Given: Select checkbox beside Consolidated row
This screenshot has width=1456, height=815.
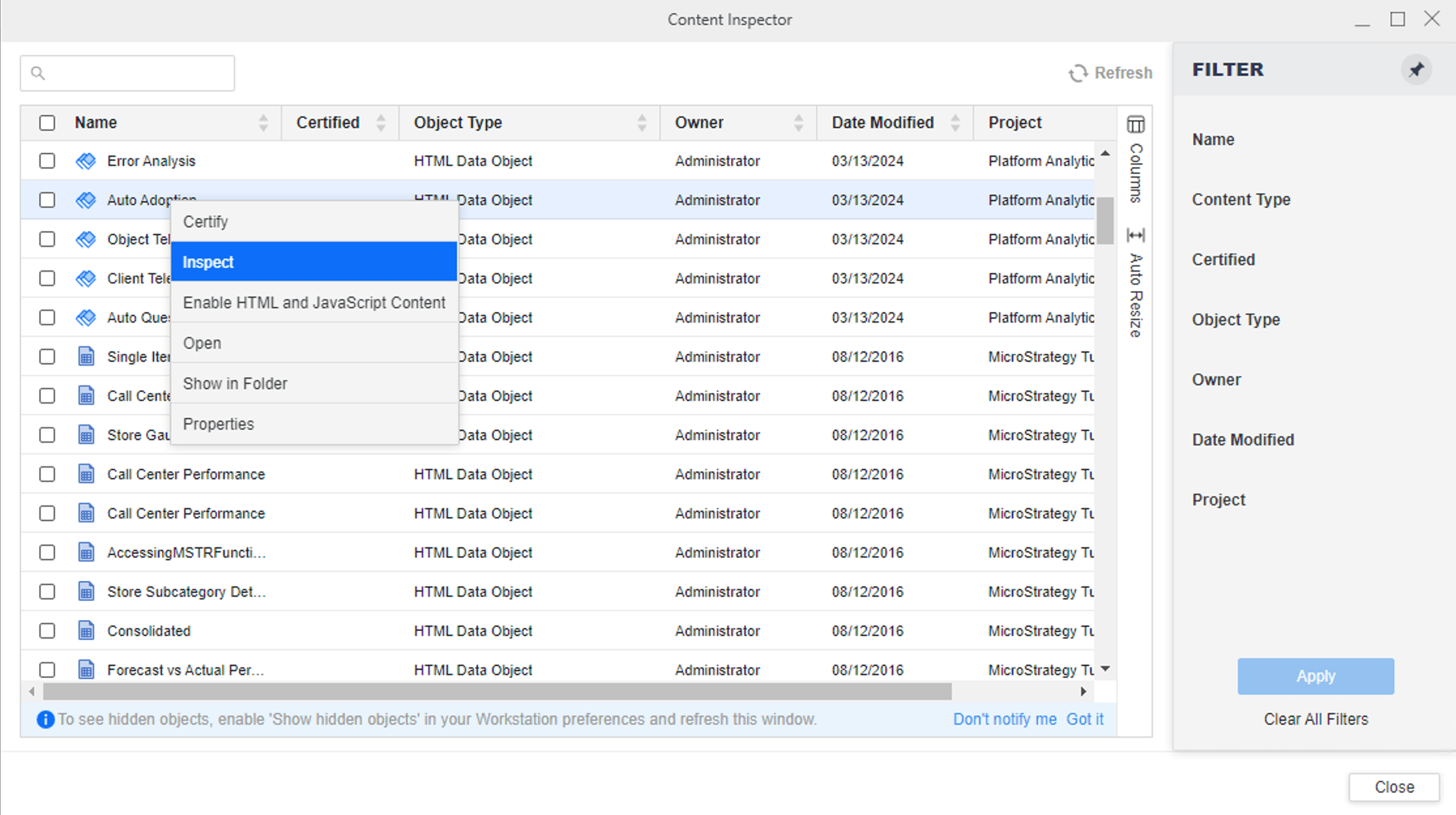Looking at the screenshot, I should (47, 631).
